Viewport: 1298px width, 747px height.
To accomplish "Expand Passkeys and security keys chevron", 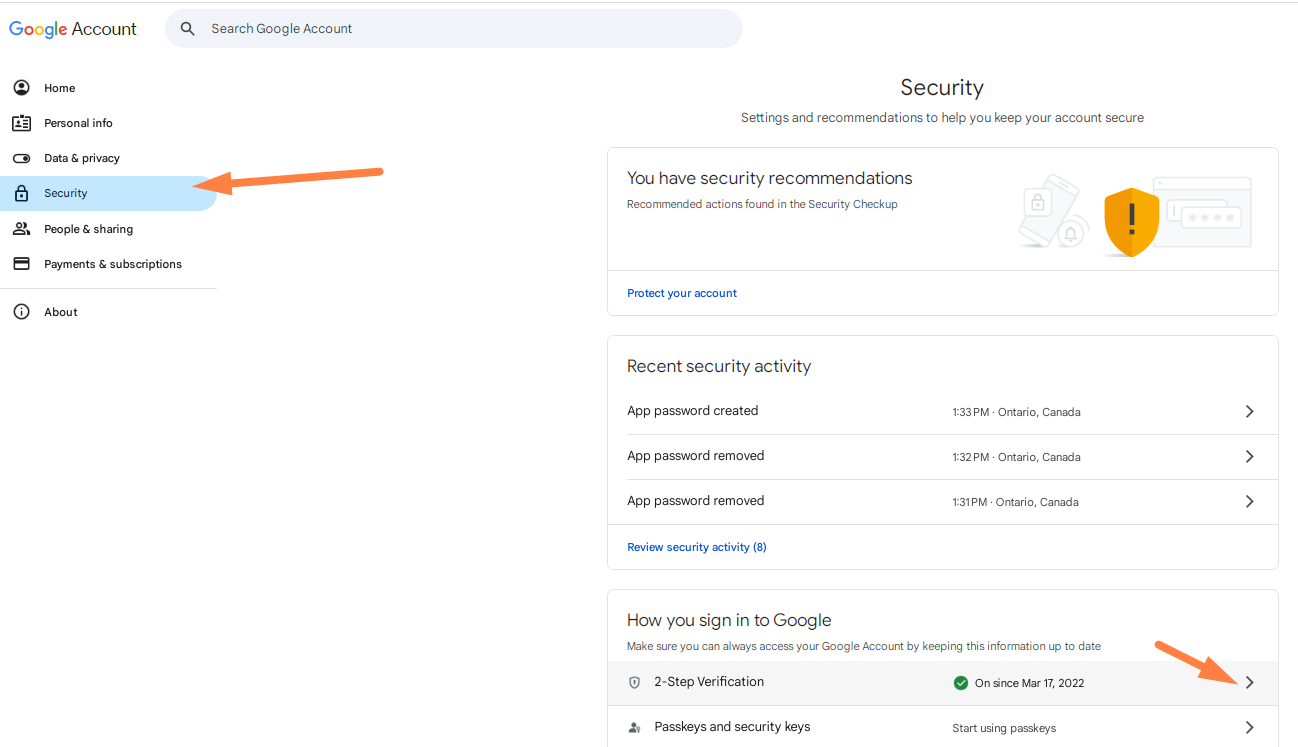I will (1249, 727).
